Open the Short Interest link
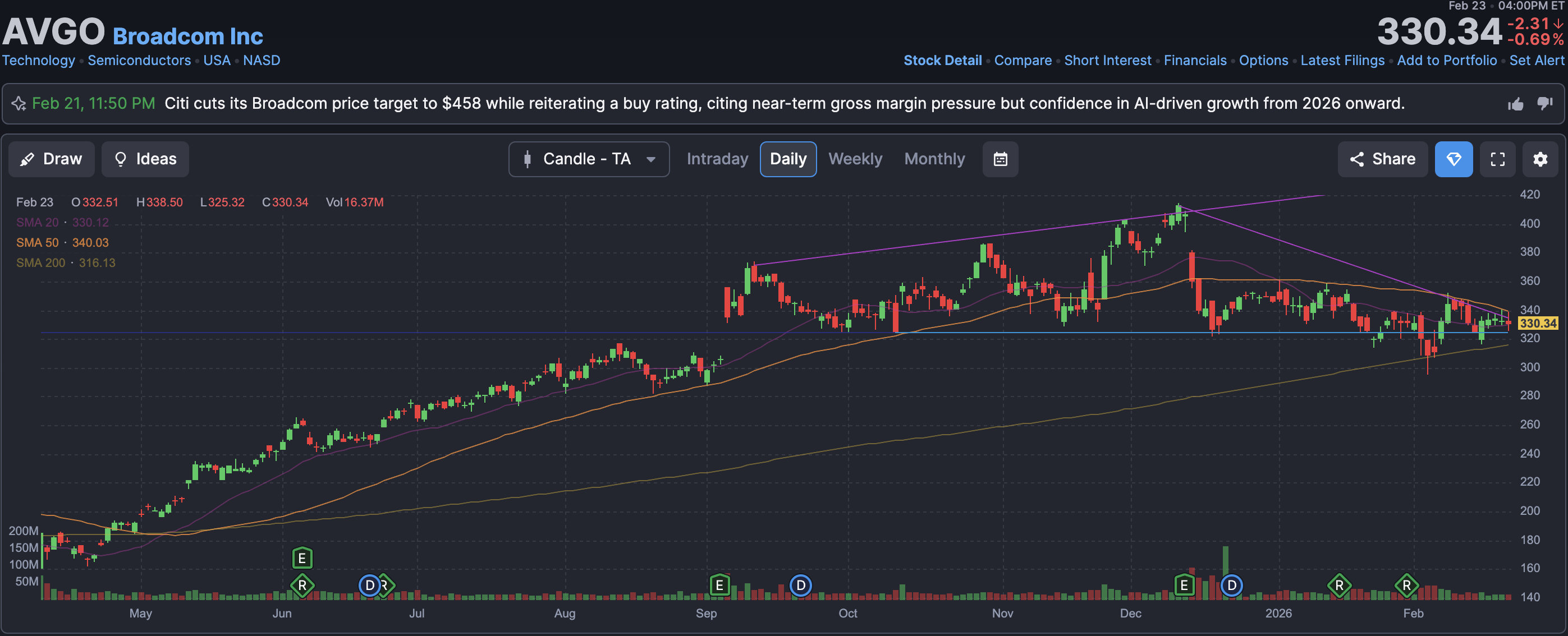This screenshot has height=636, width=1568. click(x=1107, y=60)
